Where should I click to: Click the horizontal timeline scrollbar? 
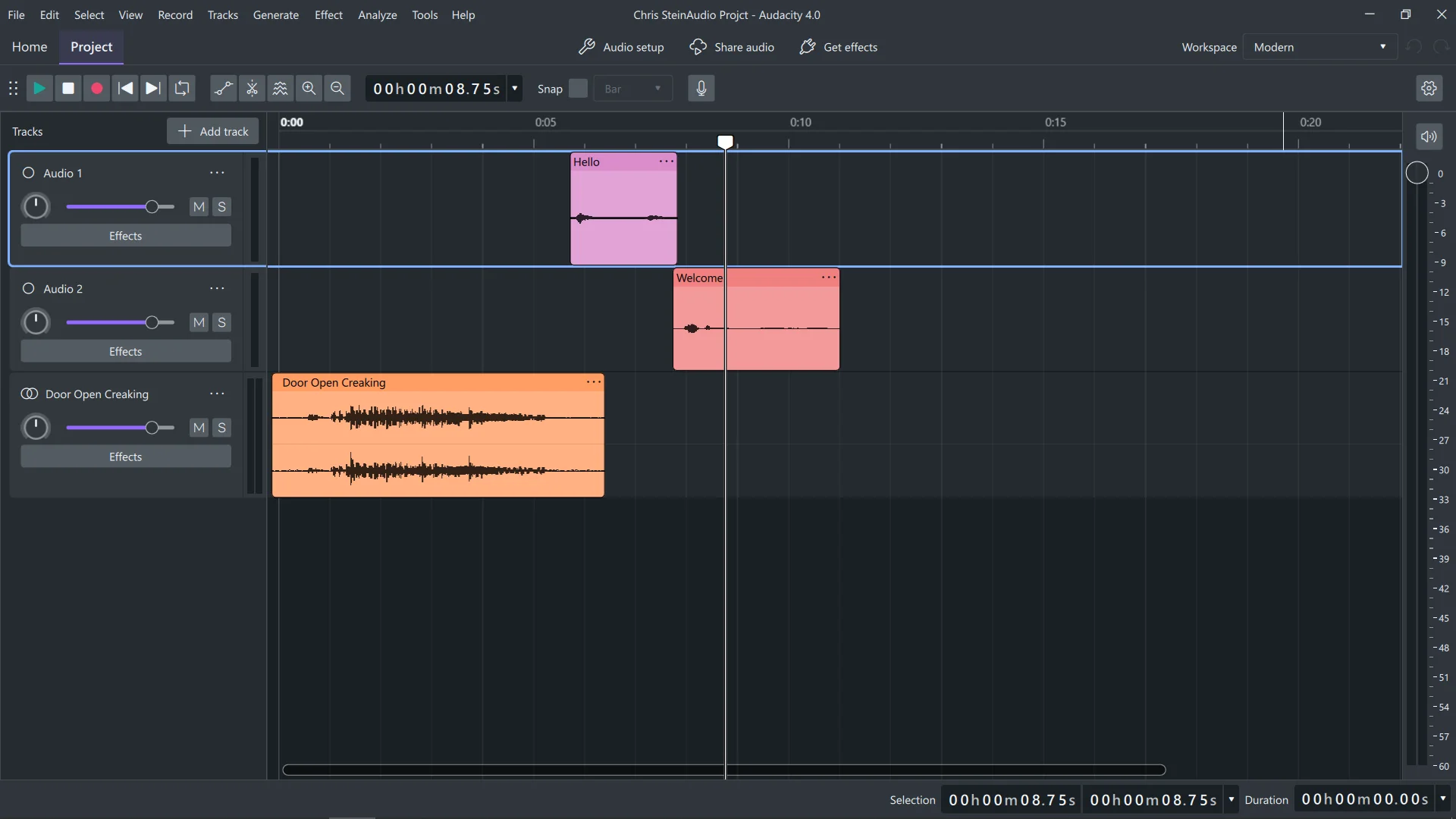(723, 770)
